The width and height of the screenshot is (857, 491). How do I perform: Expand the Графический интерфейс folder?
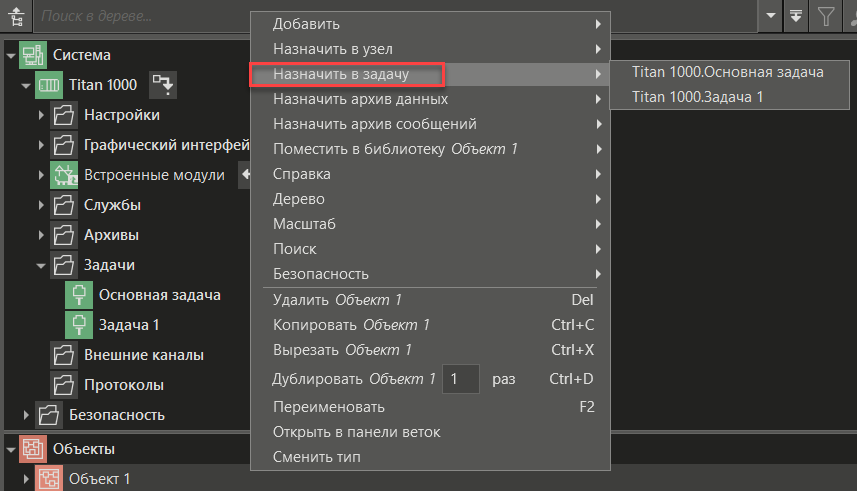(41, 145)
